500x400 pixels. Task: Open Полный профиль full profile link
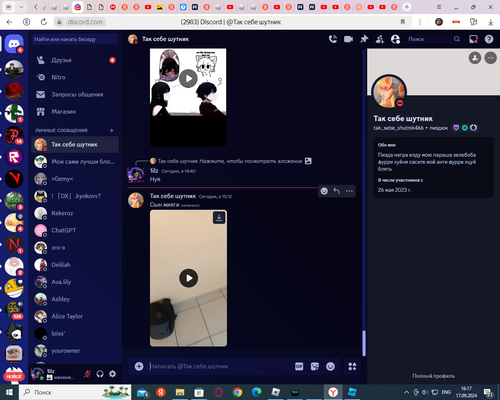[x=433, y=376]
